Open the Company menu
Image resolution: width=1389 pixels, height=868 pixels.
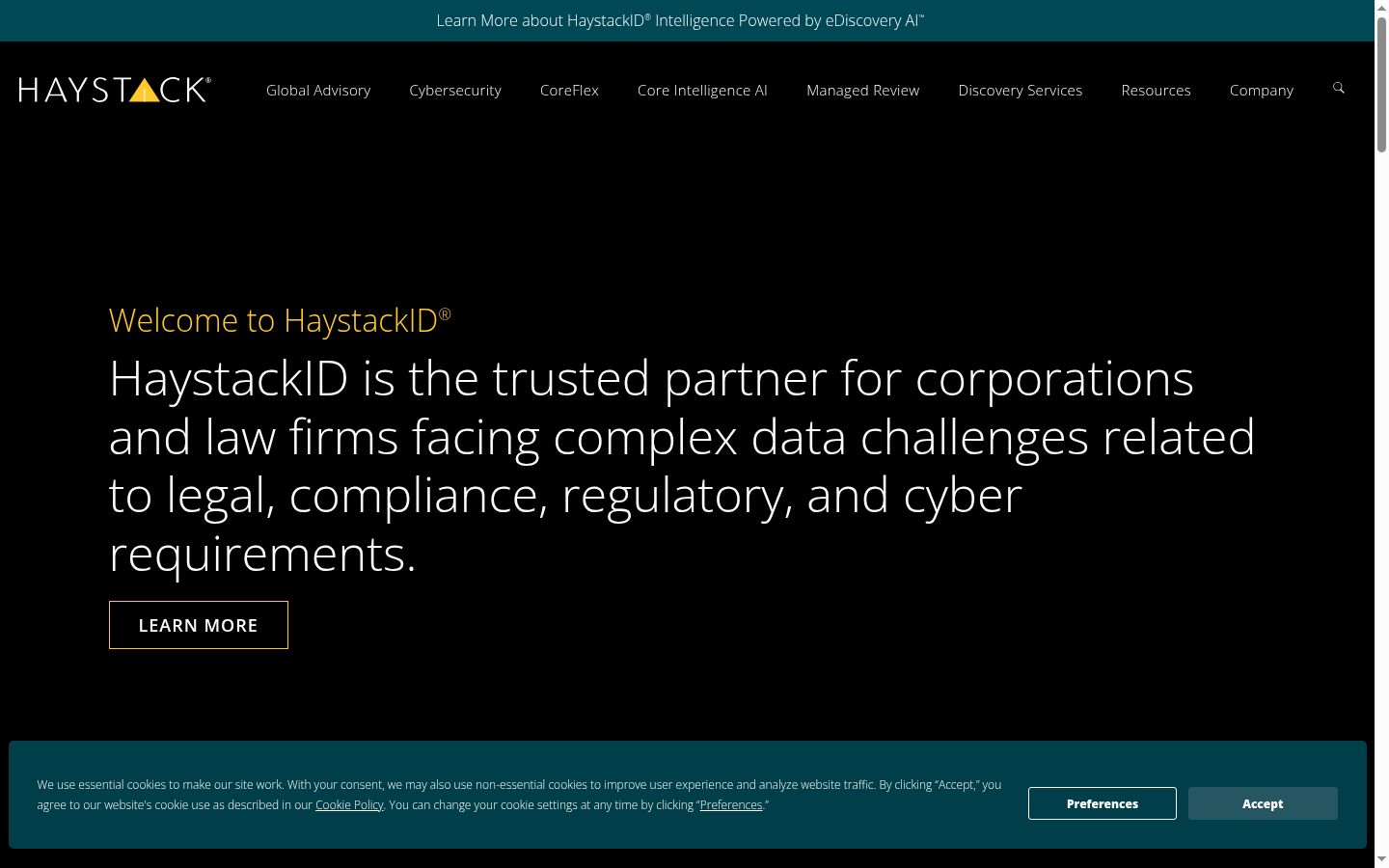1262,90
